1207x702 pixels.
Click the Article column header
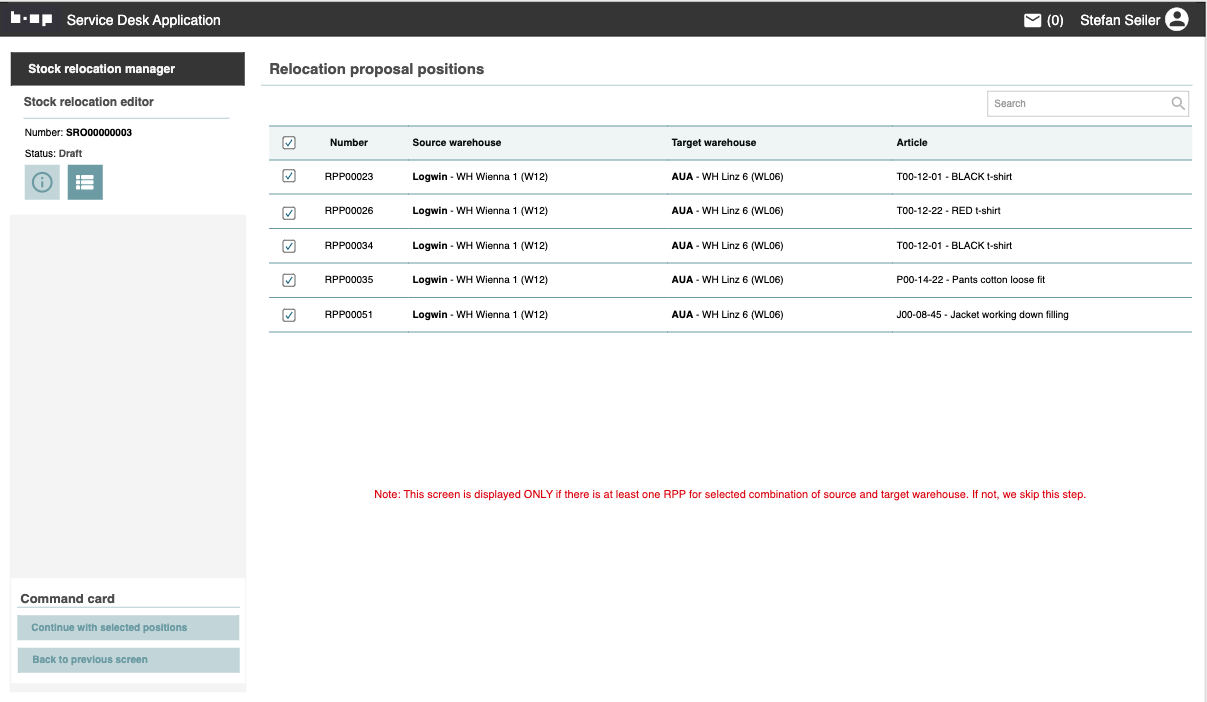[x=911, y=143]
